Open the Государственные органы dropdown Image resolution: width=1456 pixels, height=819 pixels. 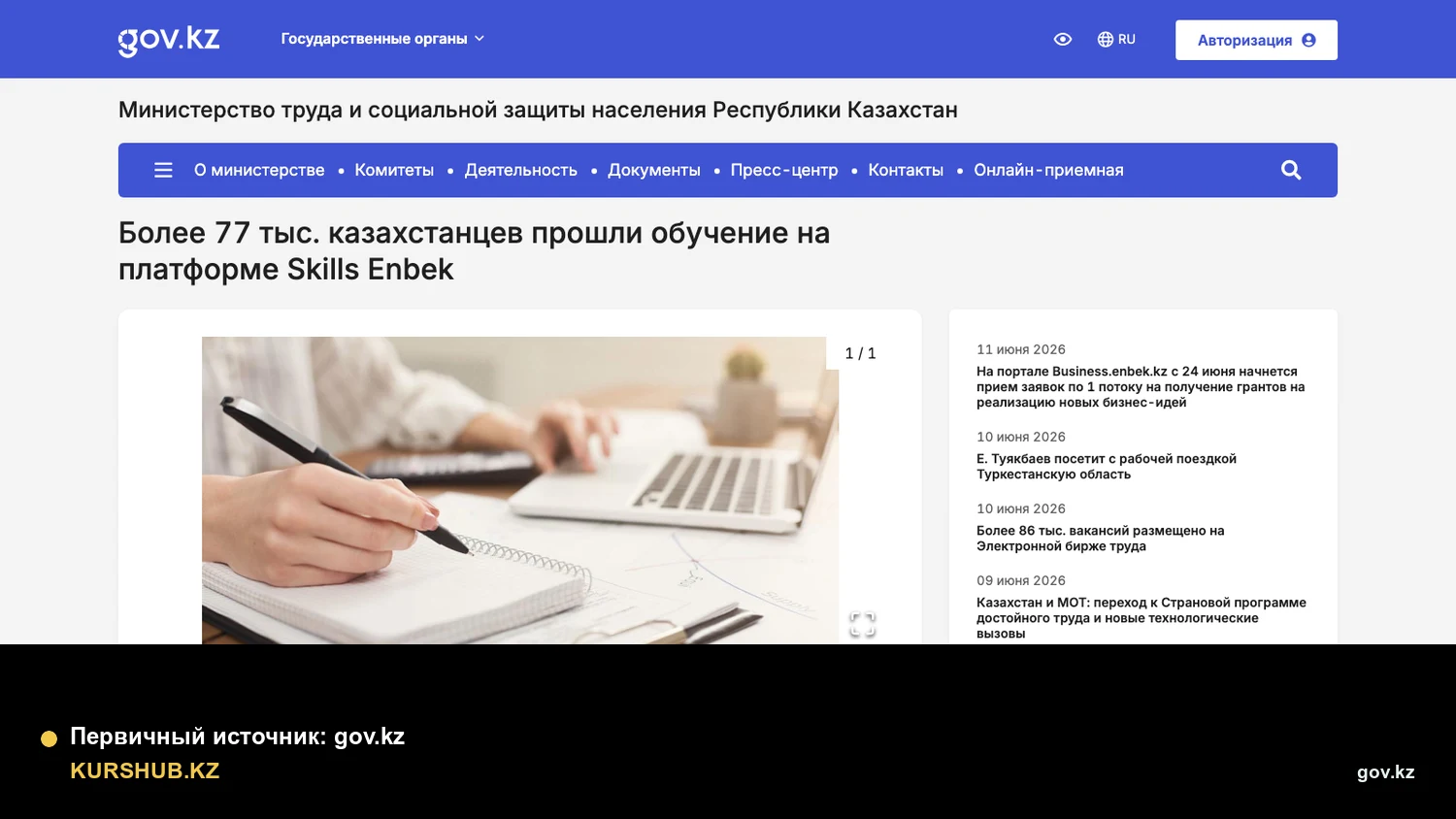tap(382, 39)
